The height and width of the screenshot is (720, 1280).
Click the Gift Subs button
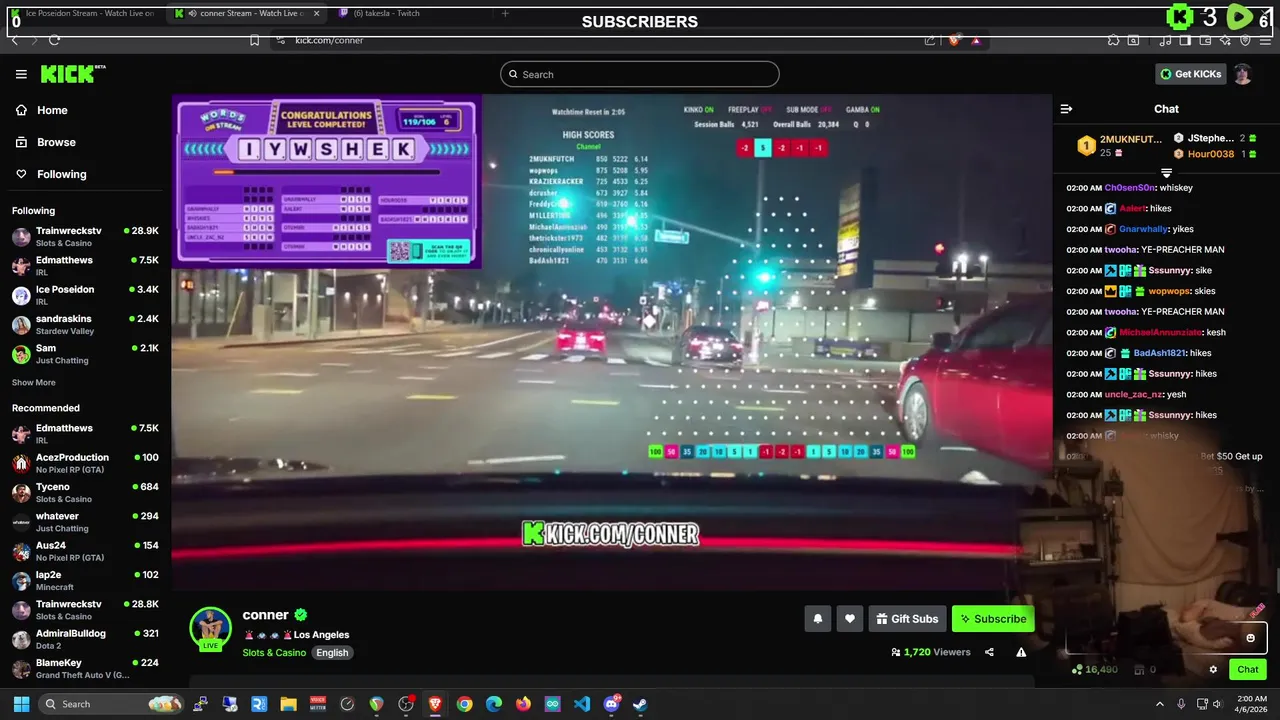(907, 619)
